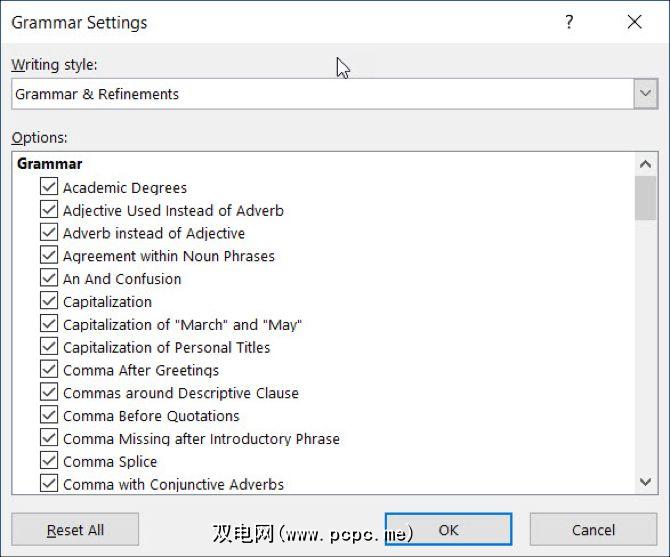Uncheck Comma After Greetings option
Screen dimensions: 670x557
49,370
